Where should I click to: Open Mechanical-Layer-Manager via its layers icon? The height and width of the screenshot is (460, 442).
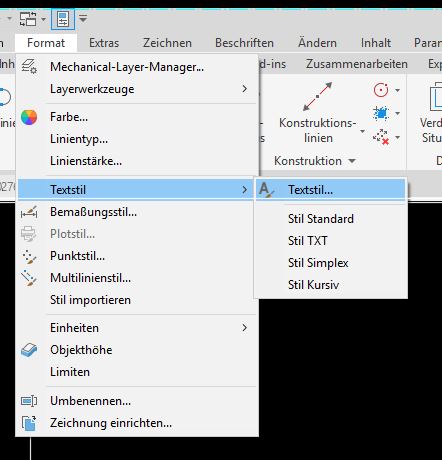[x=29, y=66]
